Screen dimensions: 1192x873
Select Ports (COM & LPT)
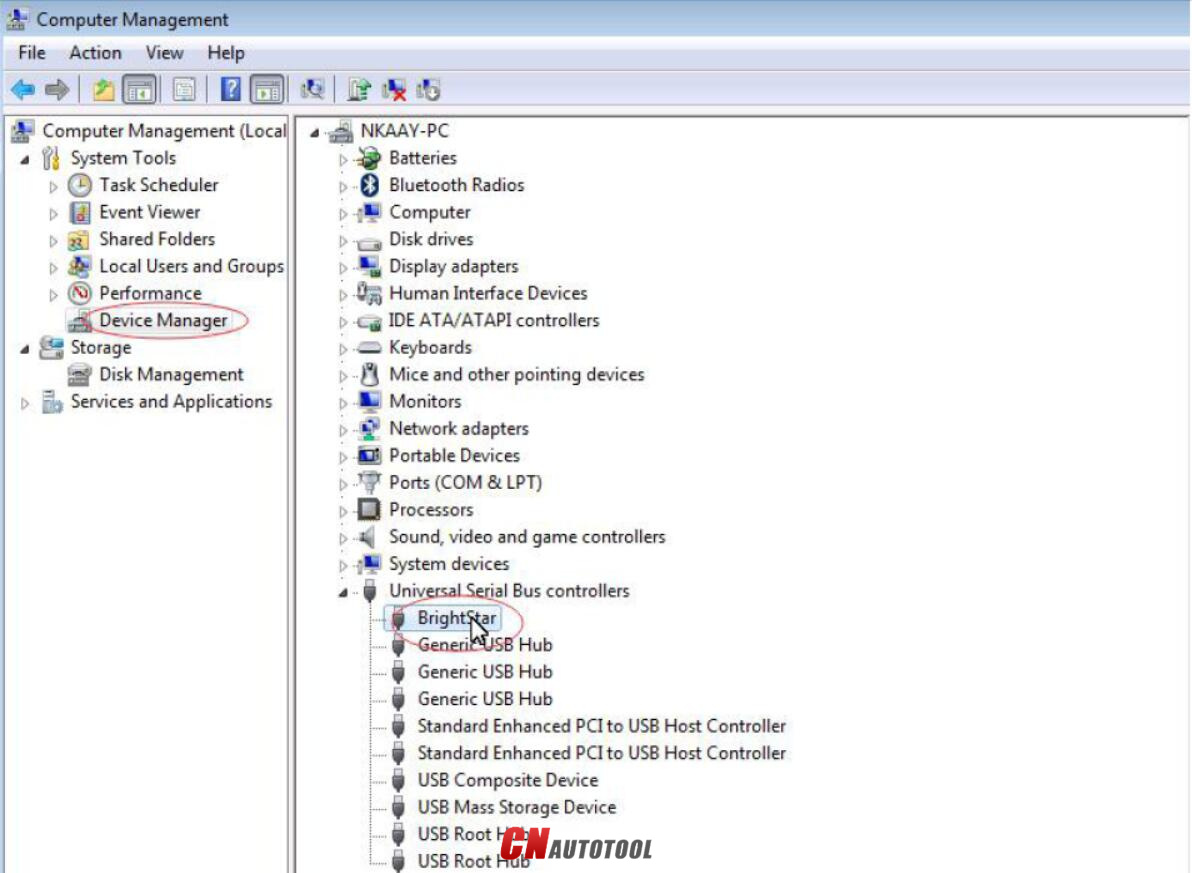(x=465, y=482)
